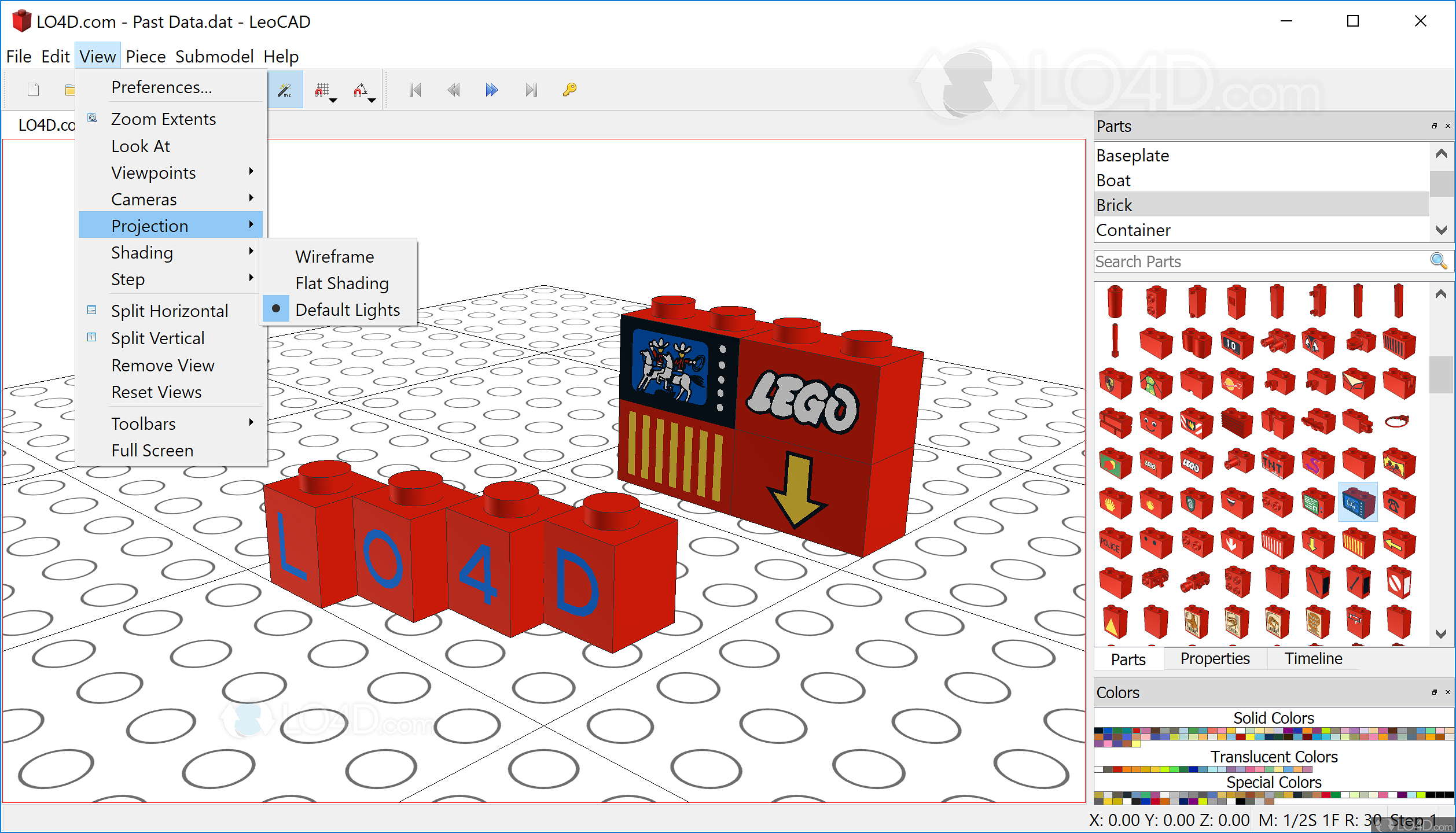Click the search magnifier in Search Parts

[x=1438, y=261]
